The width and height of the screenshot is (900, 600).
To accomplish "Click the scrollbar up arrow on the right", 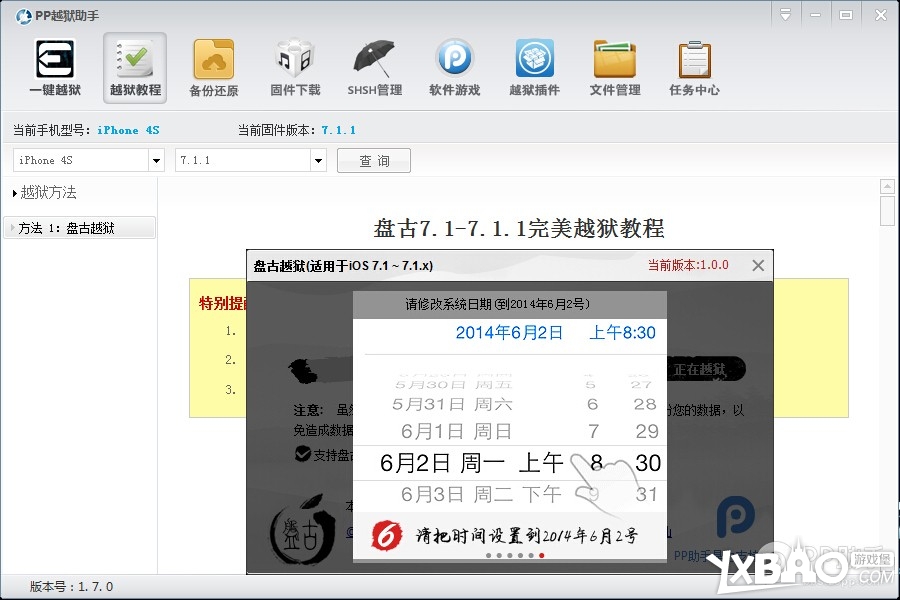I will (x=888, y=185).
